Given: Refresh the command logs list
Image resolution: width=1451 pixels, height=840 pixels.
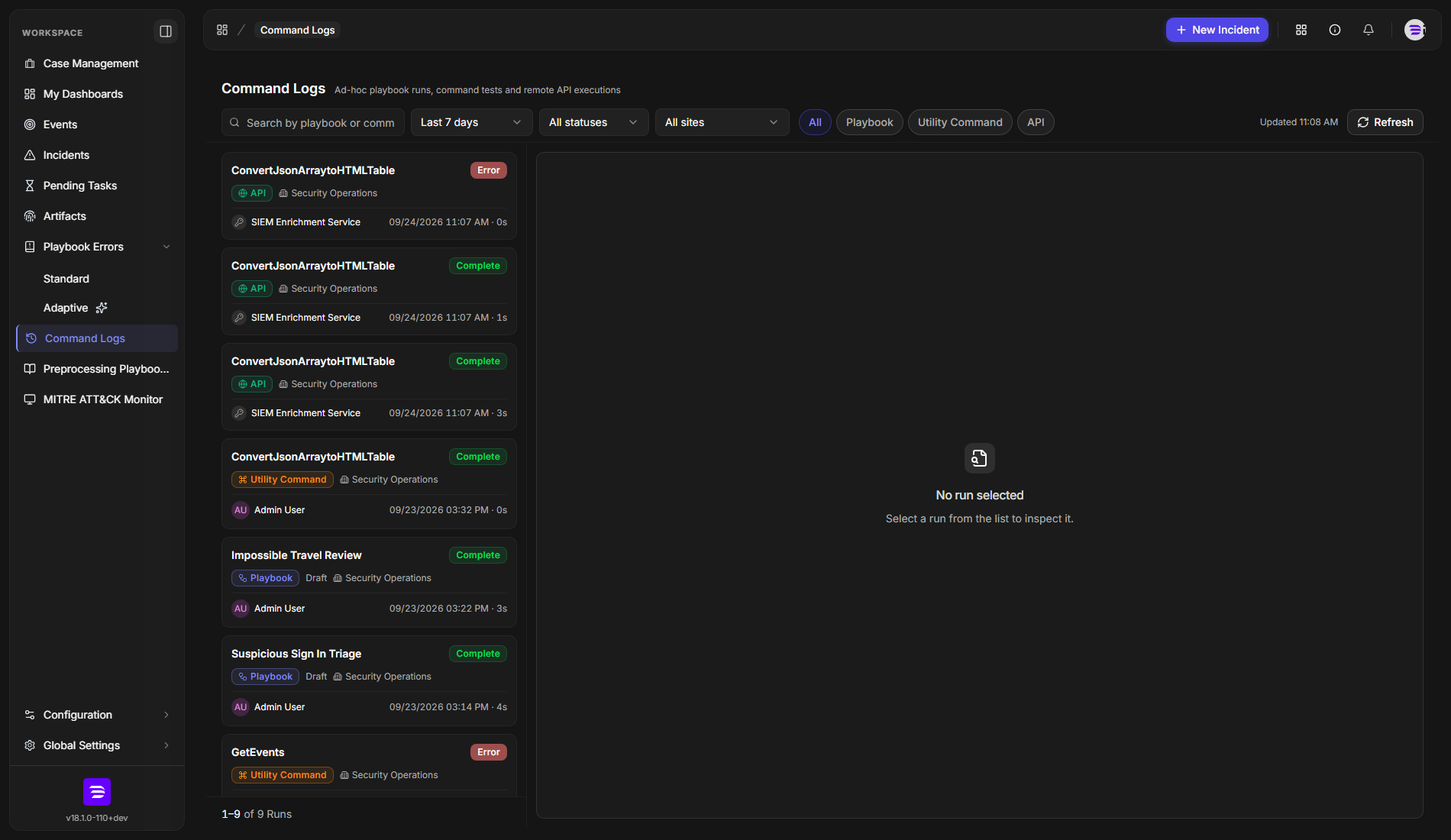Looking at the screenshot, I should pyautogui.click(x=1385, y=122).
